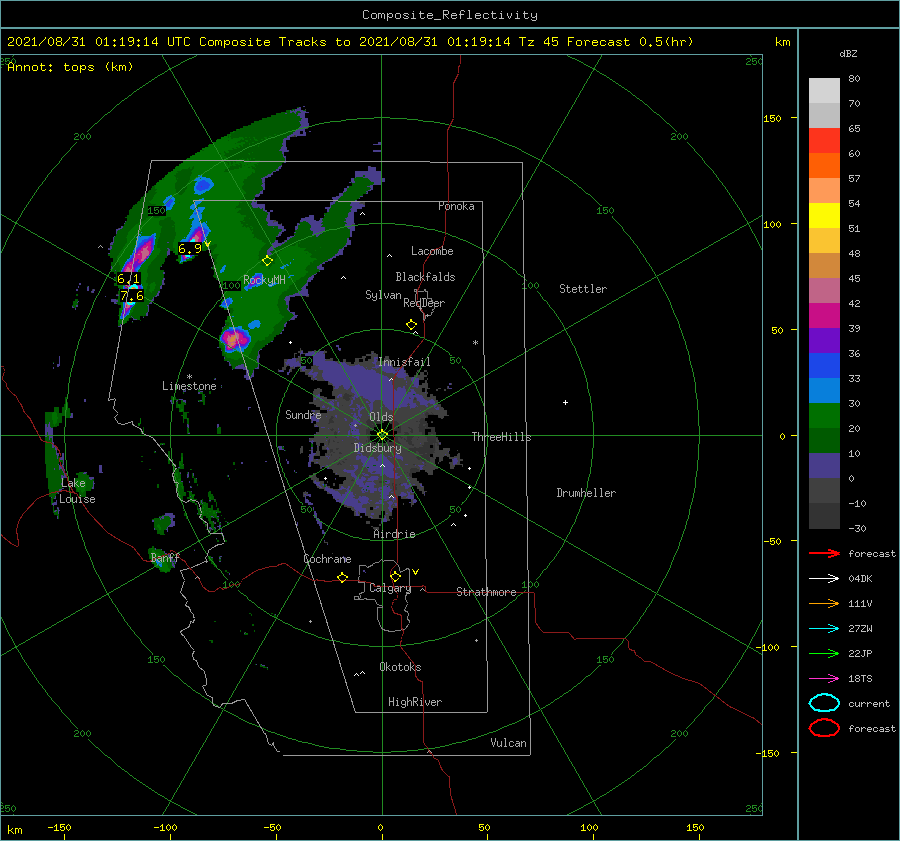This screenshot has width=900, height=841.
Task: Click the white plus marker east of ThreeHills
Action: [x=565, y=402]
